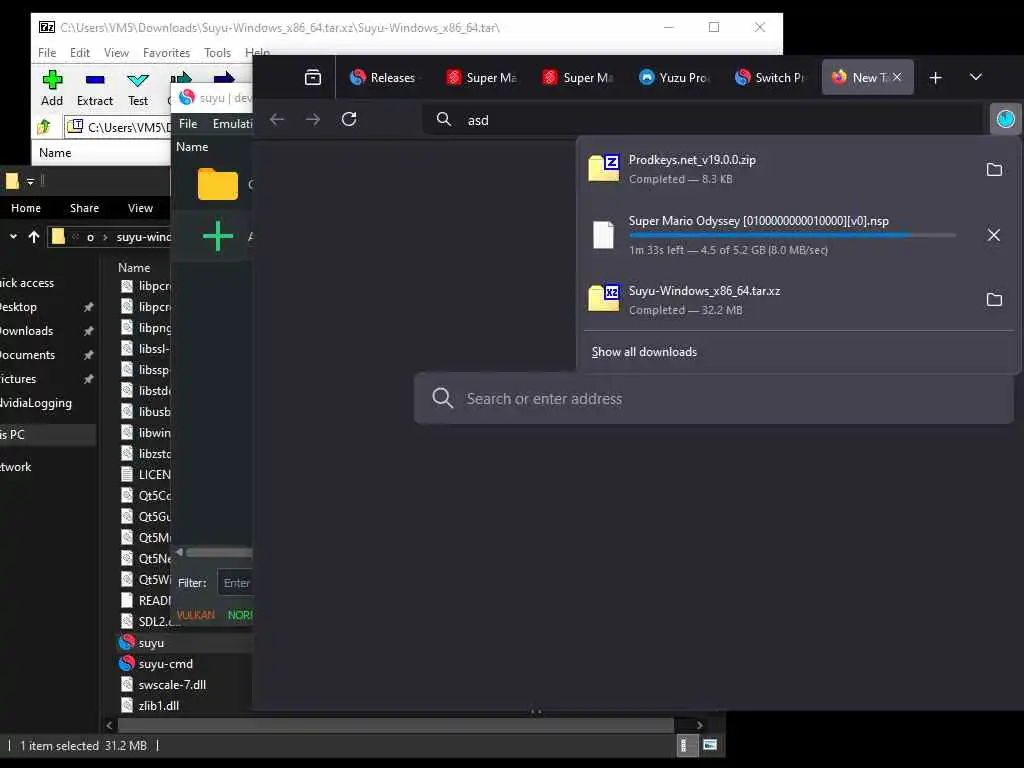
Task: Open Documents in Explorer sidebar
Action: [27, 355]
